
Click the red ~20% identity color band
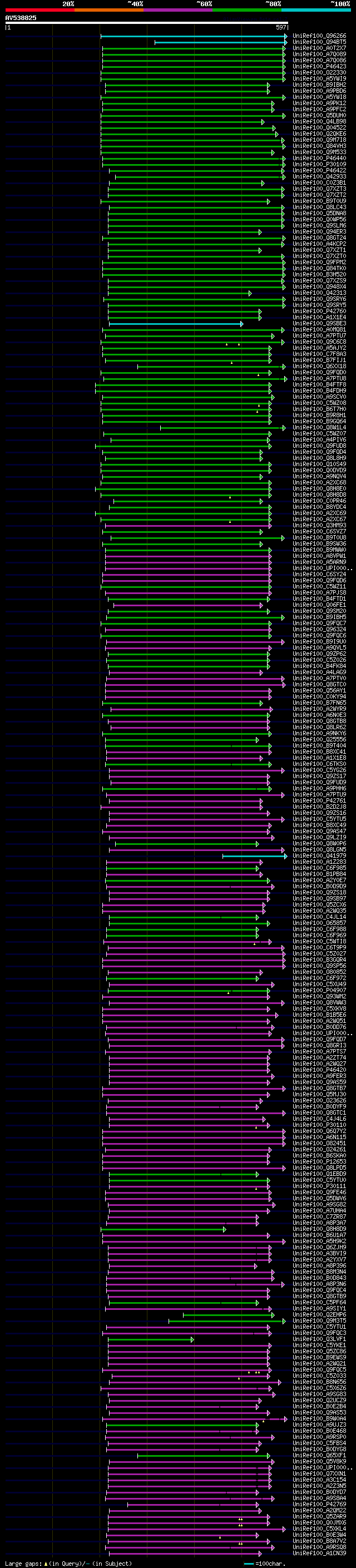39,10
